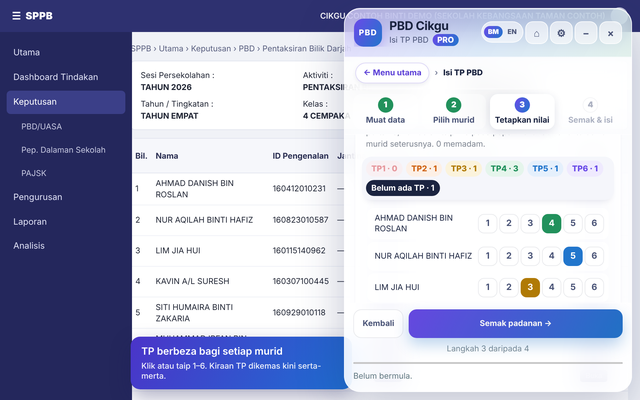The height and width of the screenshot is (400, 640).
Task: Click the TP5 · 1 chip
Action: [x=545, y=169]
